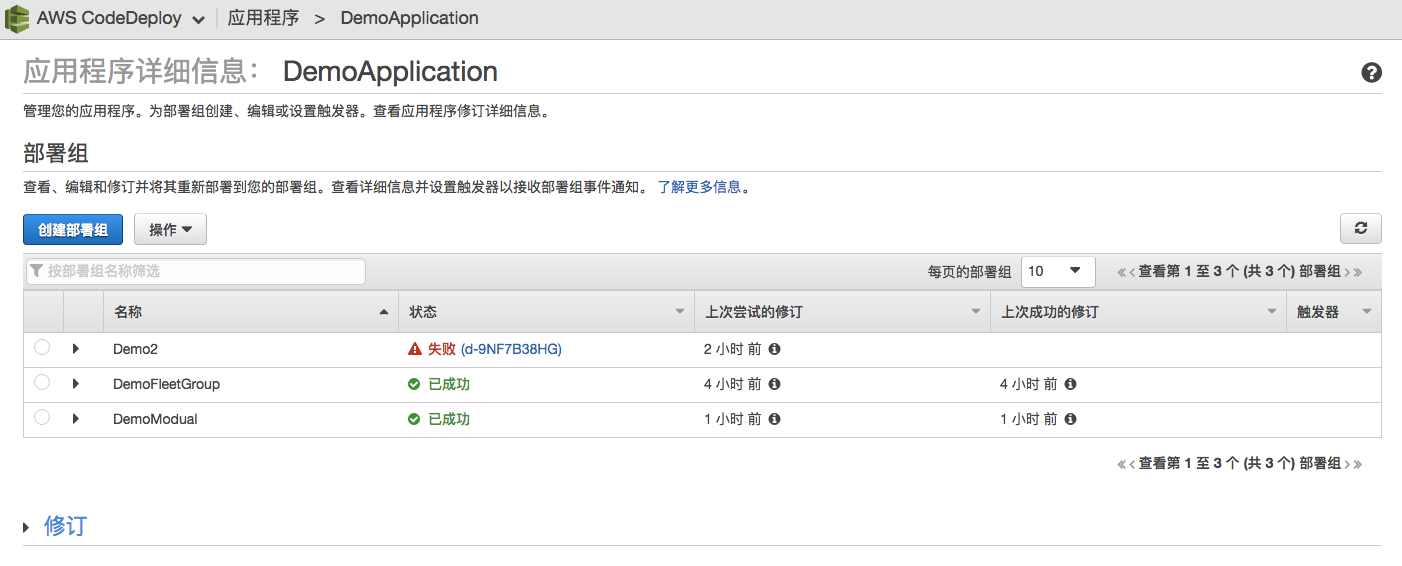
Task: Go to first page using top pagination arrows
Action: pyautogui.click(x=1122, y=272)
